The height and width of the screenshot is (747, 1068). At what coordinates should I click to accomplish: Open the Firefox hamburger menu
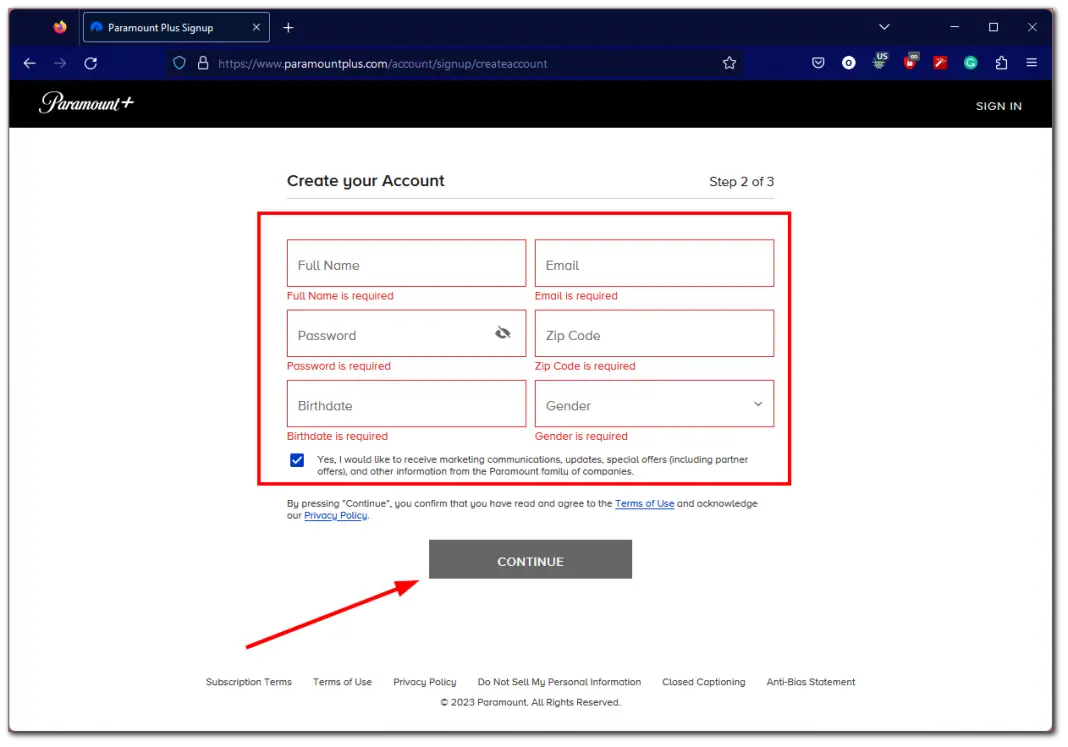(1031, 62)
